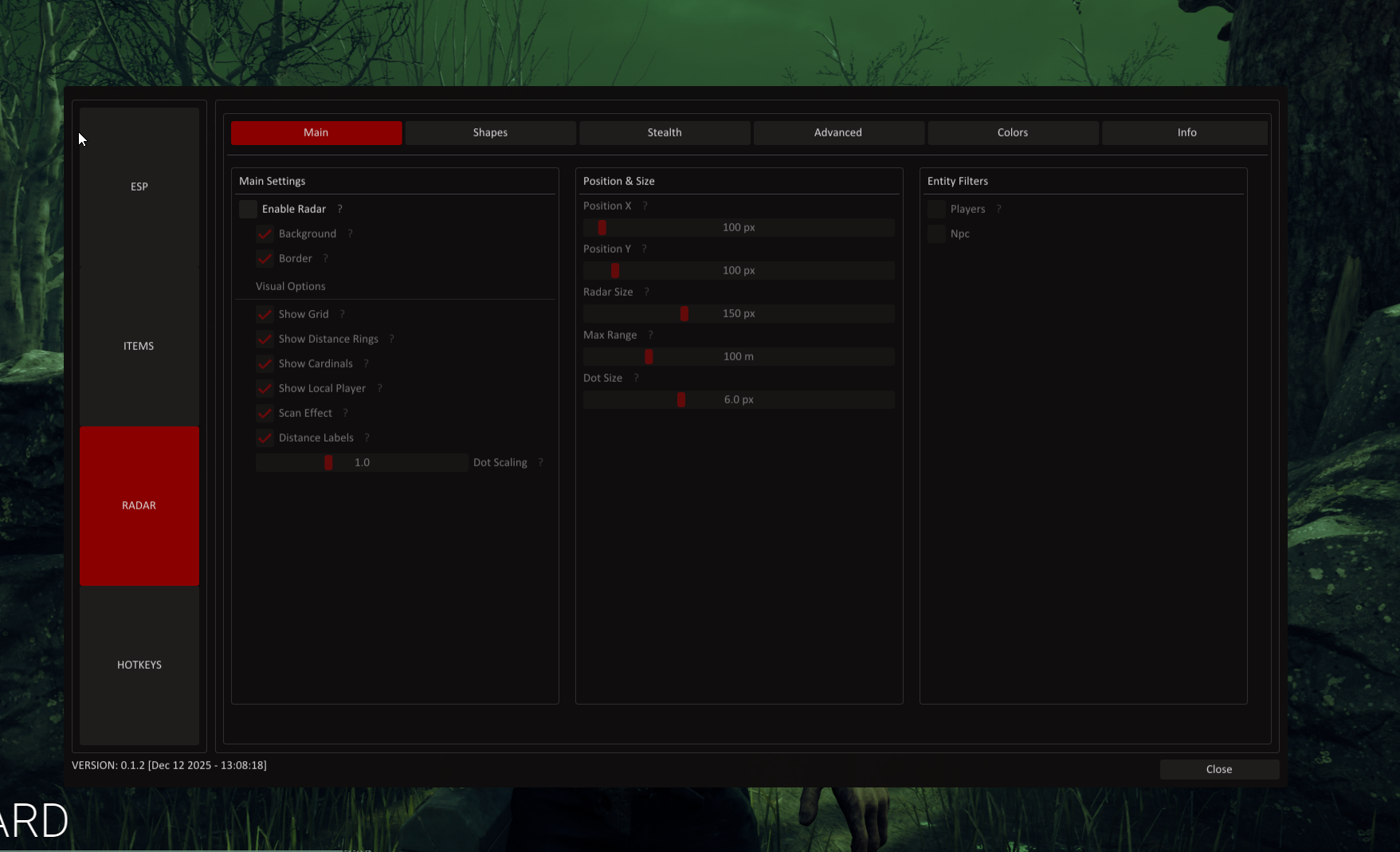
Task: Click the help icon beside Show Distance Rings
Action: click(391, 339)
